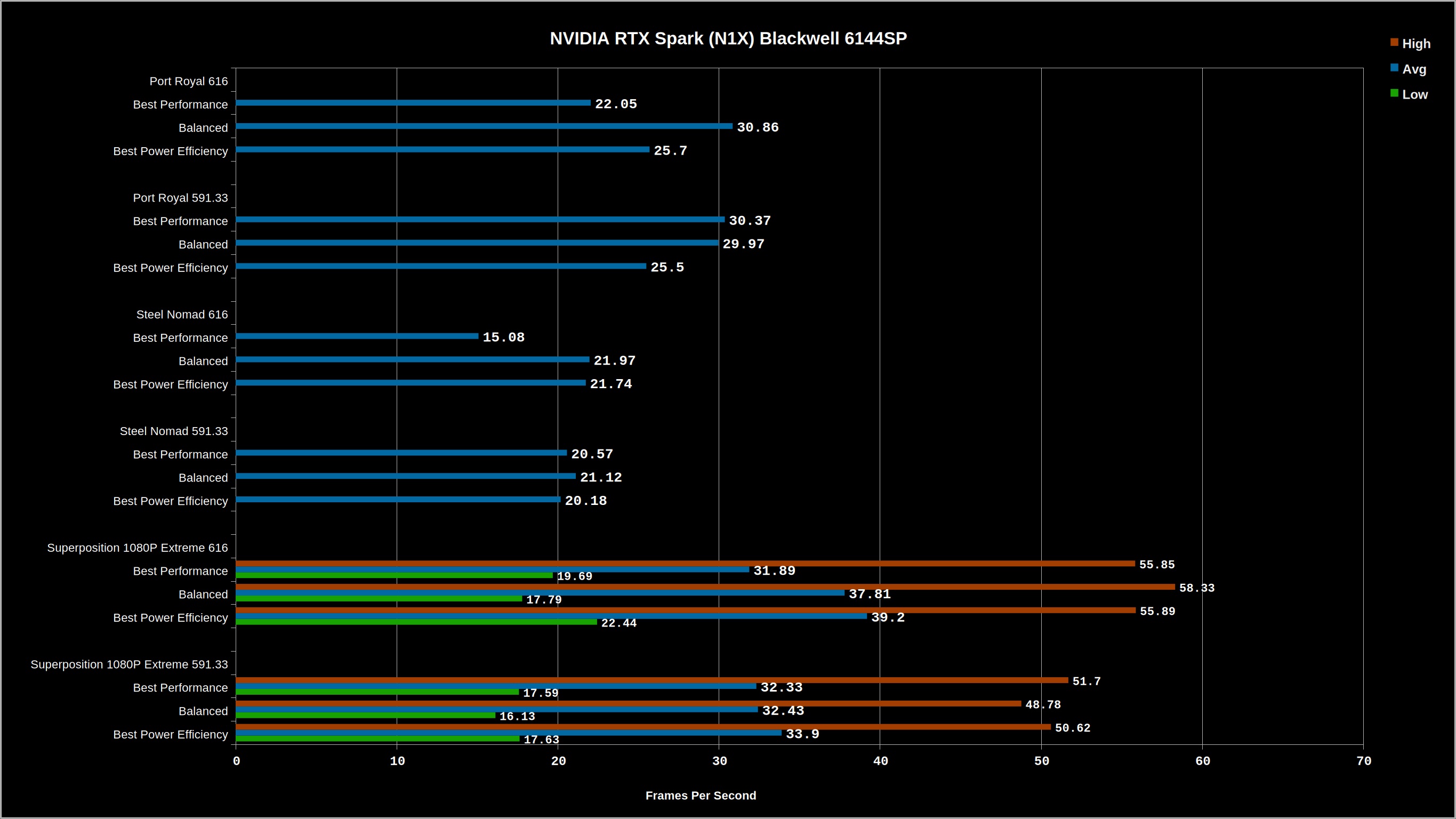Viewport: 1456px width, 819px height.
Task: Click the High value label "51.7"
Action: pyautogui.click(x=1087, y=681)
